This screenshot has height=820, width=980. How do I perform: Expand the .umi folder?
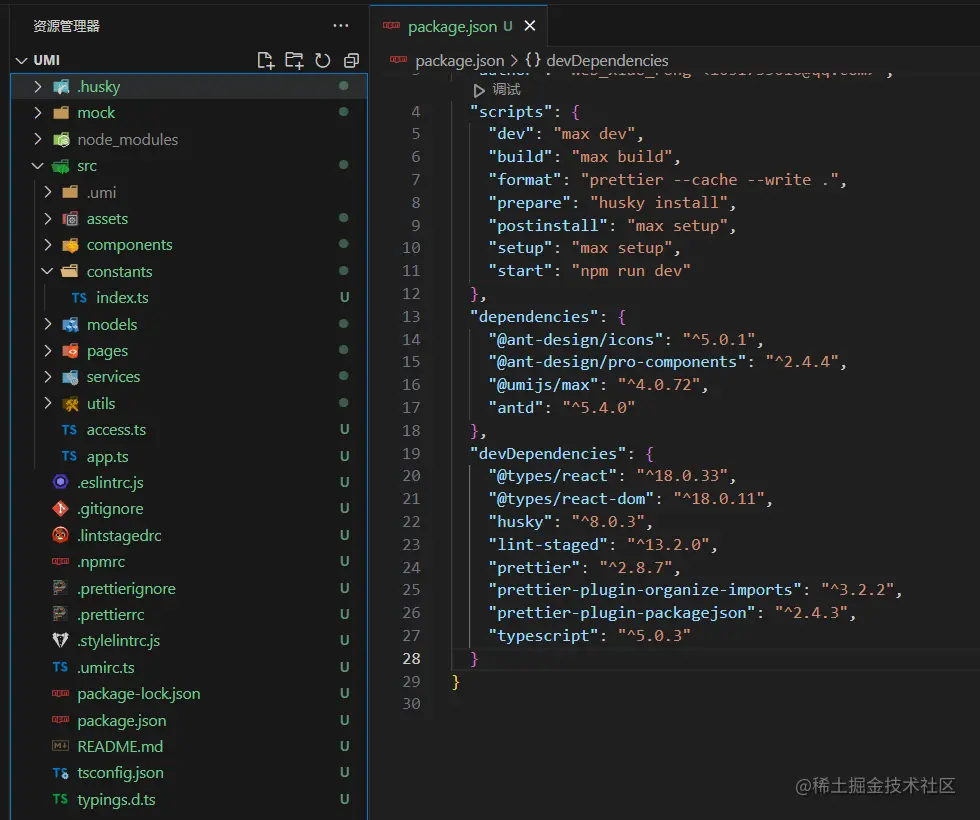coord(48,192)
